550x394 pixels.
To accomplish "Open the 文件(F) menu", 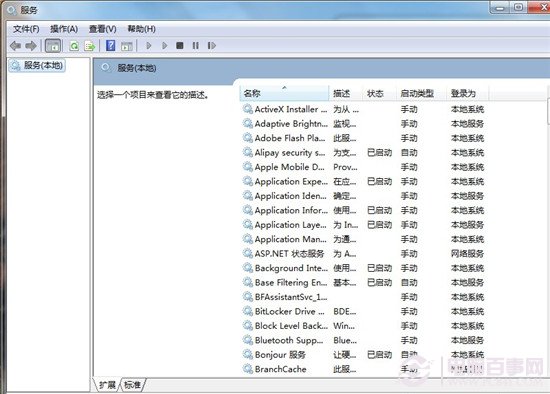I will point(26,29).
